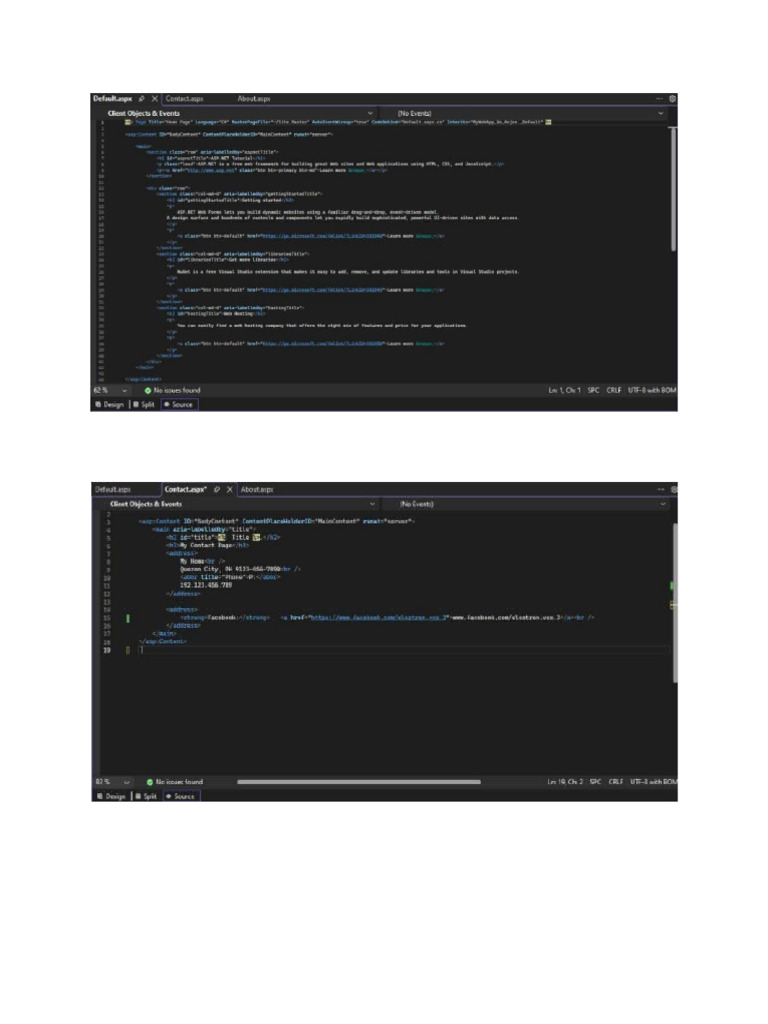Image resolution: width=768 pixels, height=1024 pixels.
Task: Click the vertical scrollbar thumb in the top editor
Action: (x=673, y=188)
